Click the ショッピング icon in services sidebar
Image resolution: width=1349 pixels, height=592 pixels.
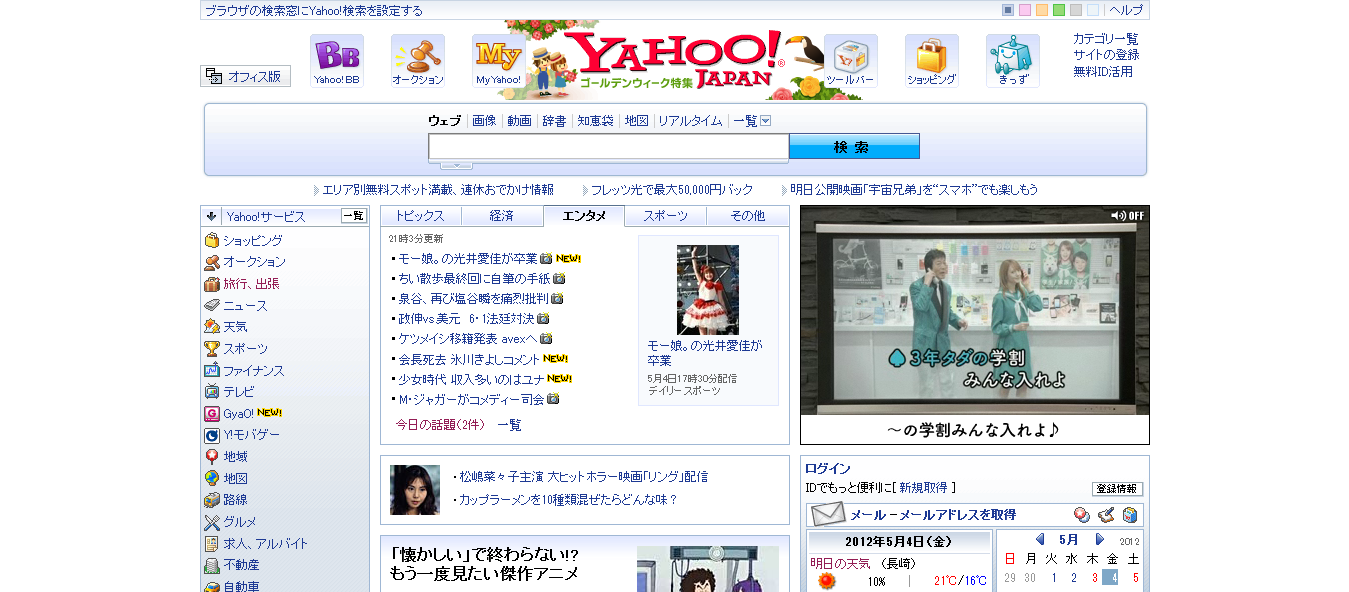tap(212, 241)
